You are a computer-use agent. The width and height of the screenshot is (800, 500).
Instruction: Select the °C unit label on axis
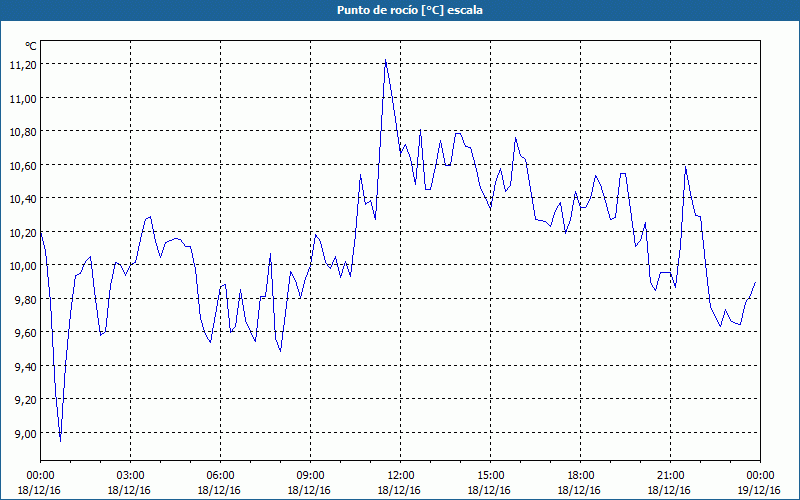tap(31, 46)
